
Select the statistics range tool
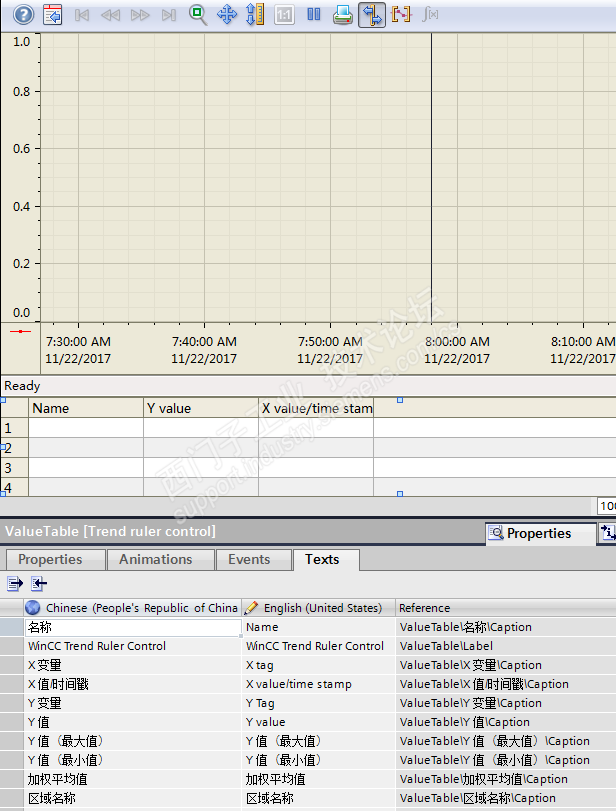(401, 14)
